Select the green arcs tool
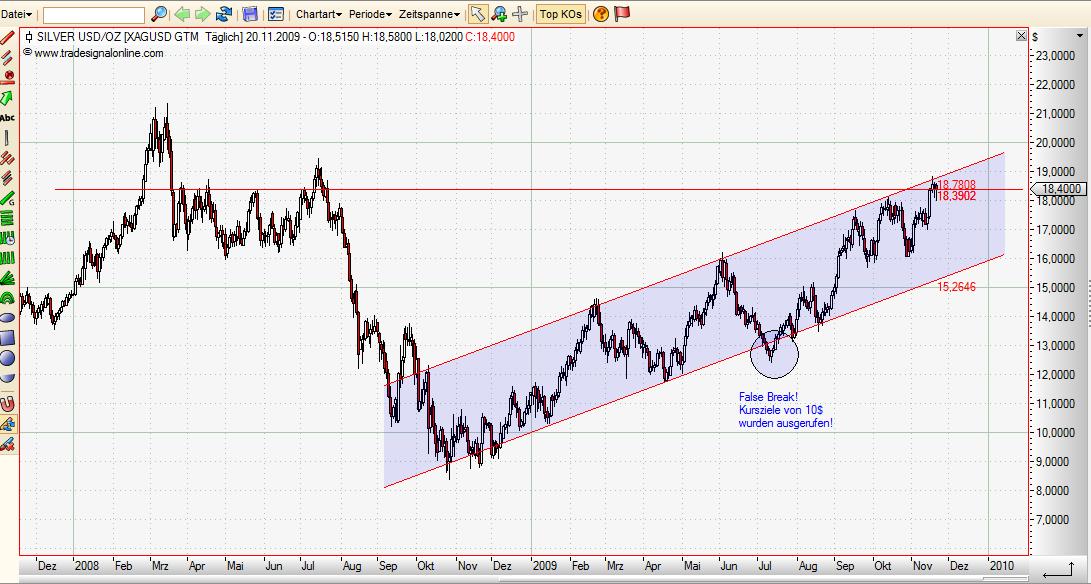 8,299
